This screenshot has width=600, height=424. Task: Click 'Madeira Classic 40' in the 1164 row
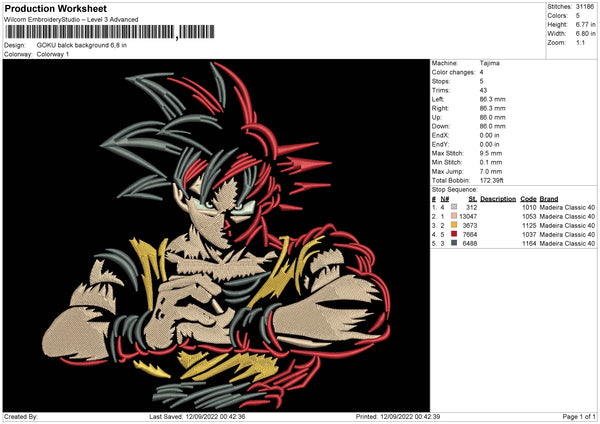567,243
